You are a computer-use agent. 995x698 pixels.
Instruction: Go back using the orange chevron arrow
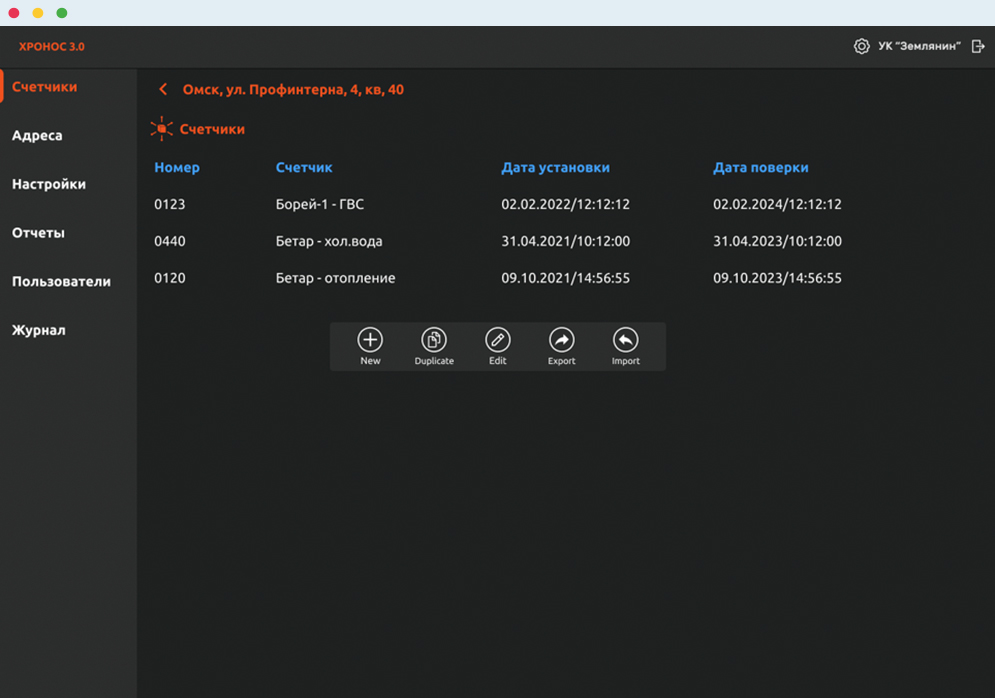(163, 90)
